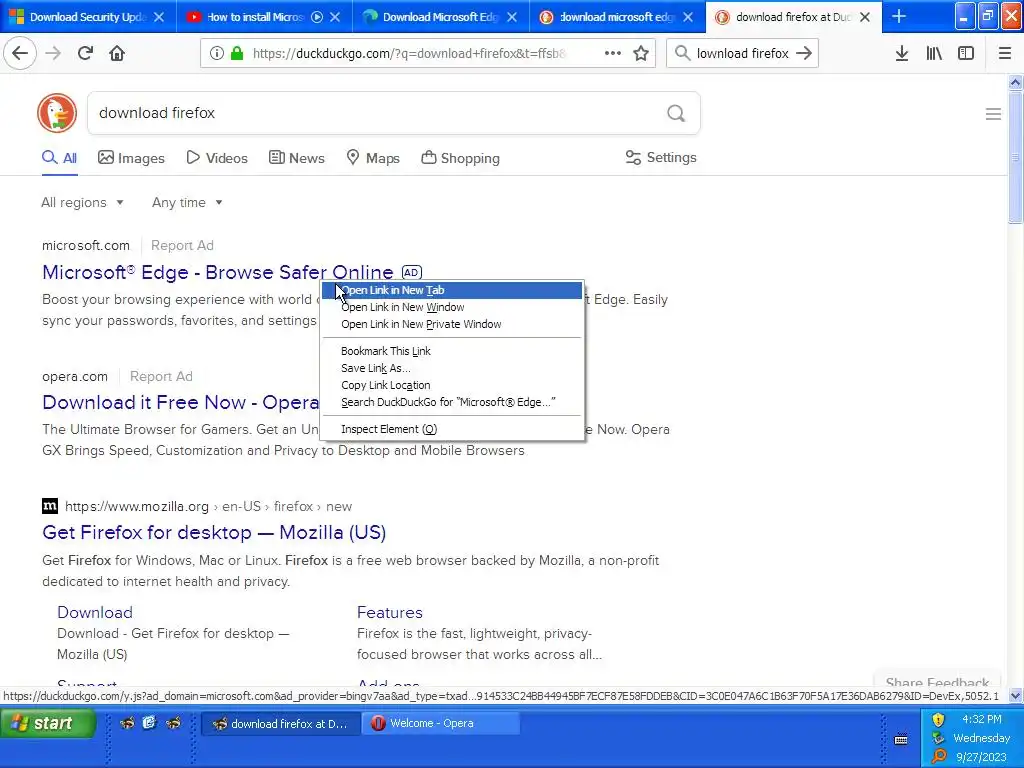Switch to Videos results
Viewport: 1024px width, 768px height.
217,158
